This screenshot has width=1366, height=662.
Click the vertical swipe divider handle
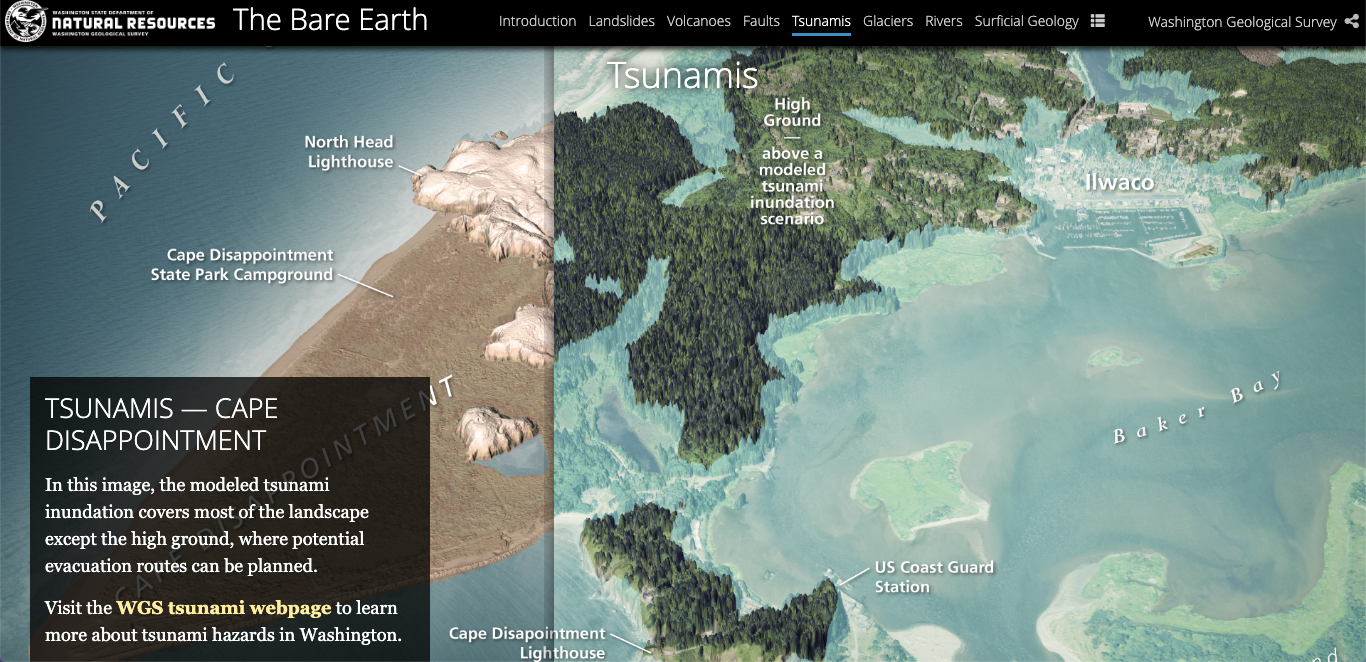[x=548, y=353]
